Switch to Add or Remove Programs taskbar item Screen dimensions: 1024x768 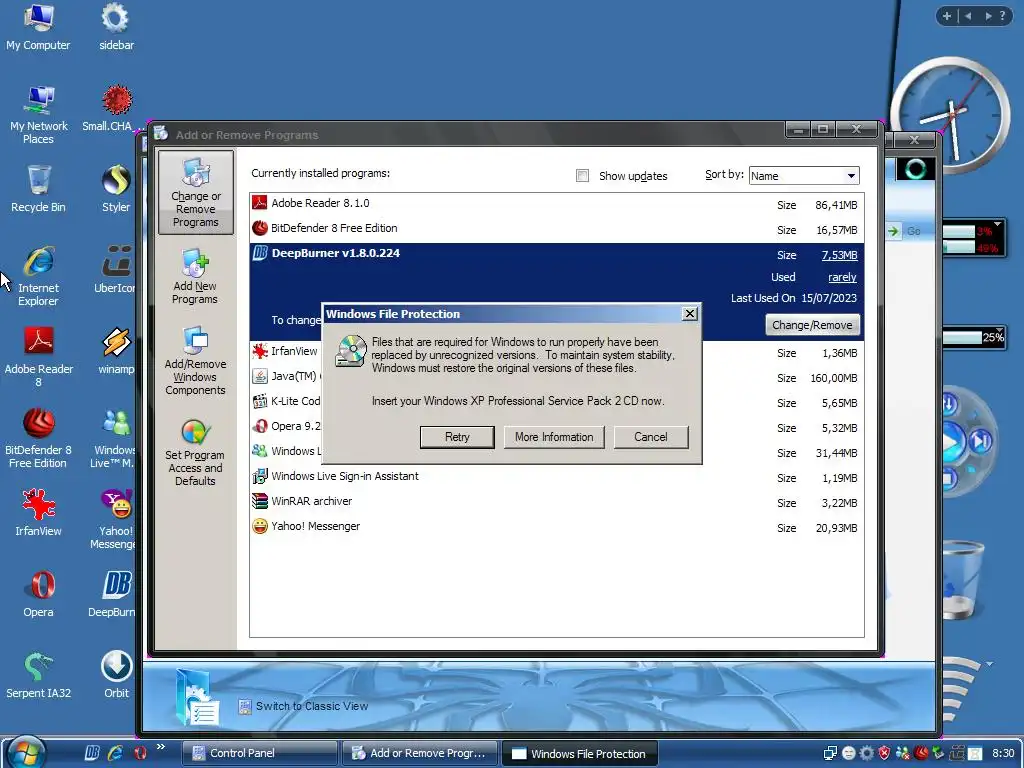pyautogui.click(x=420, y=753)
